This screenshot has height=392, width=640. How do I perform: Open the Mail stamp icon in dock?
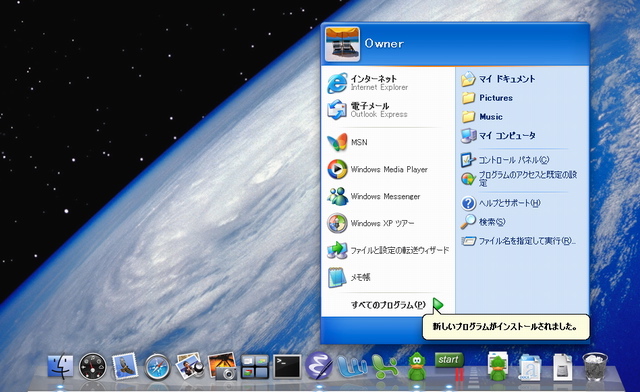pos(124,365)
